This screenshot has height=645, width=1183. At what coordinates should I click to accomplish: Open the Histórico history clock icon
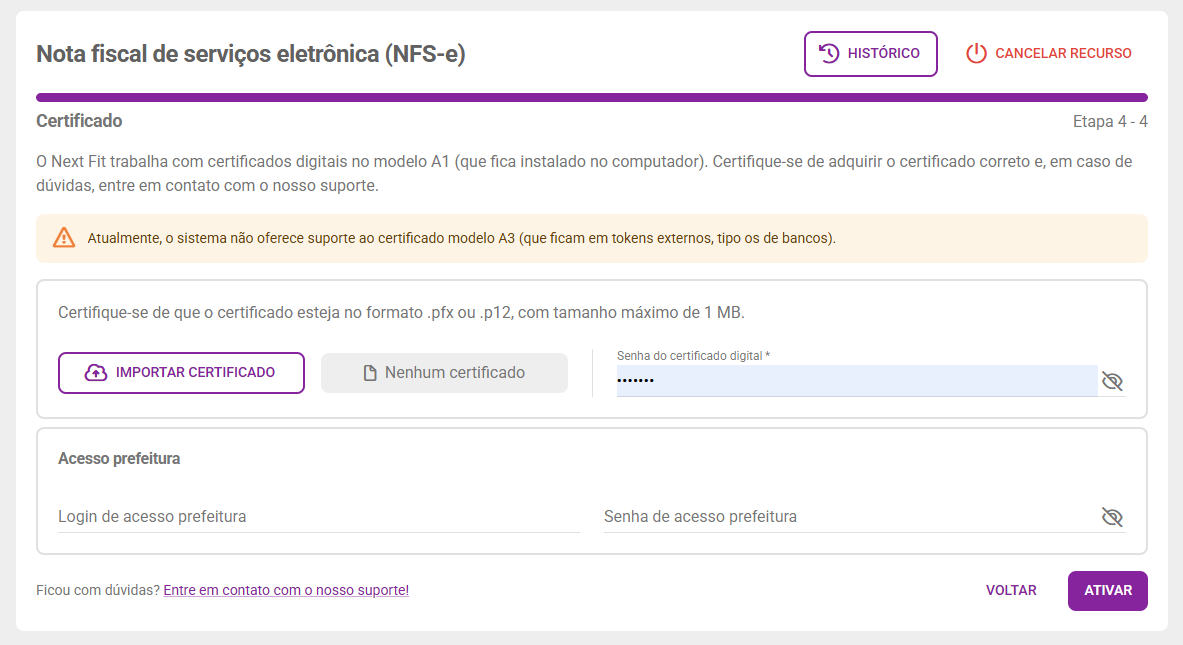pyautogui.click(x=828, y=54)
